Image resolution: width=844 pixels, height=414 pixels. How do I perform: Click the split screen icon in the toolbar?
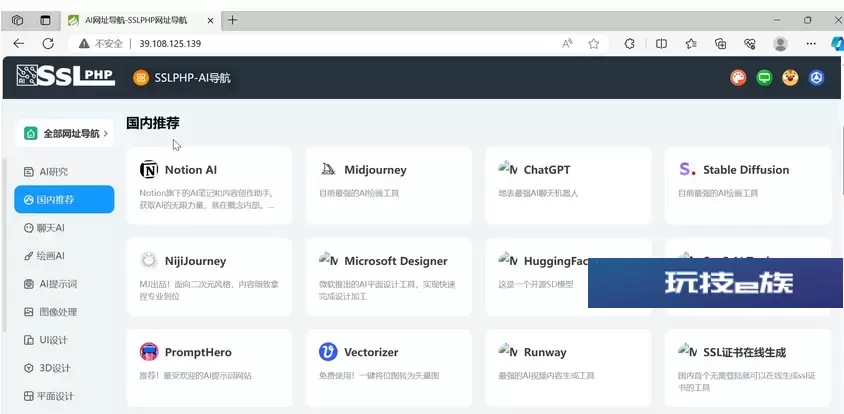click(661, 44)
